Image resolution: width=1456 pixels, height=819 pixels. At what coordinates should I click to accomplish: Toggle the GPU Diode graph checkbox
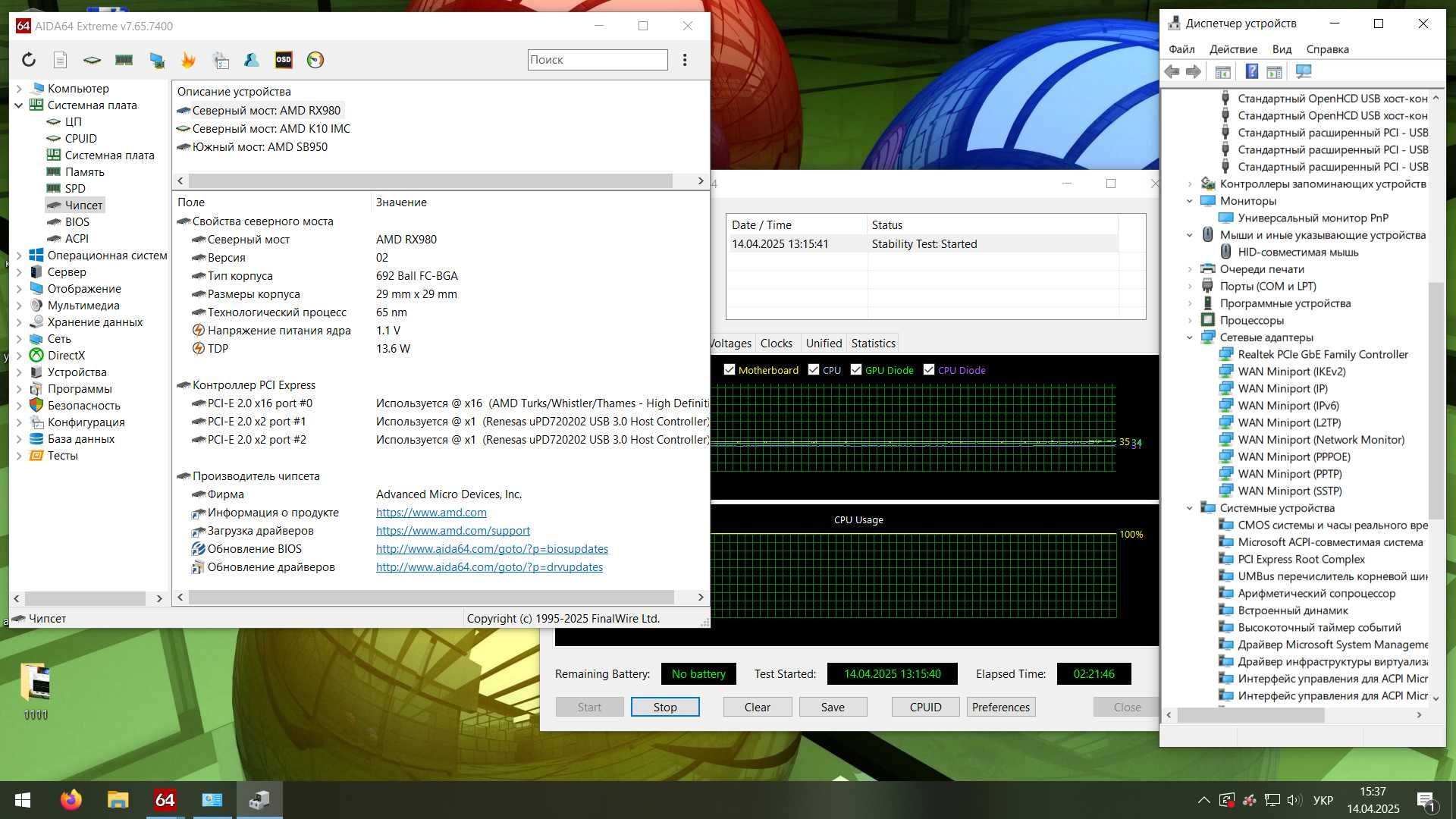856,369
